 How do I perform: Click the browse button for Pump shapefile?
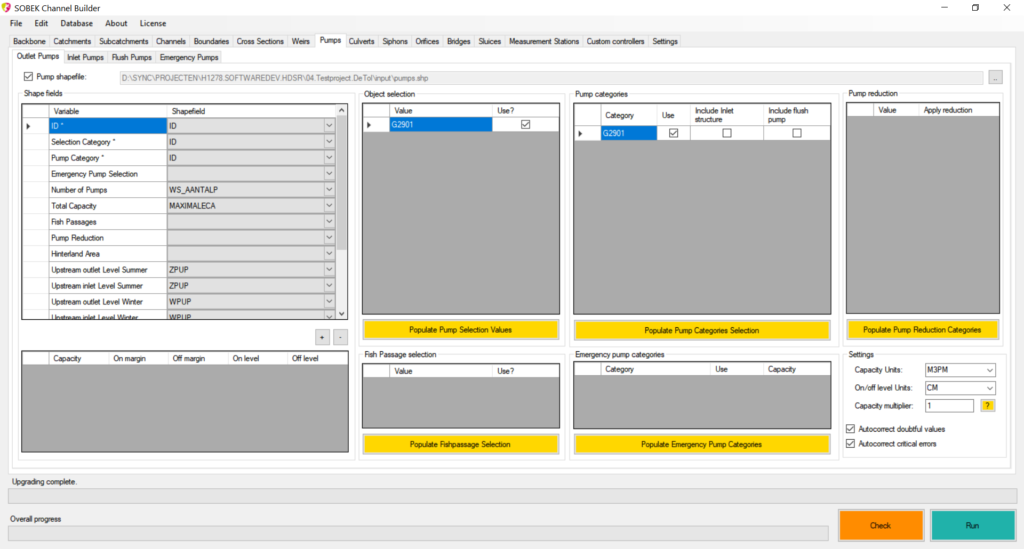tap(995, 77)
